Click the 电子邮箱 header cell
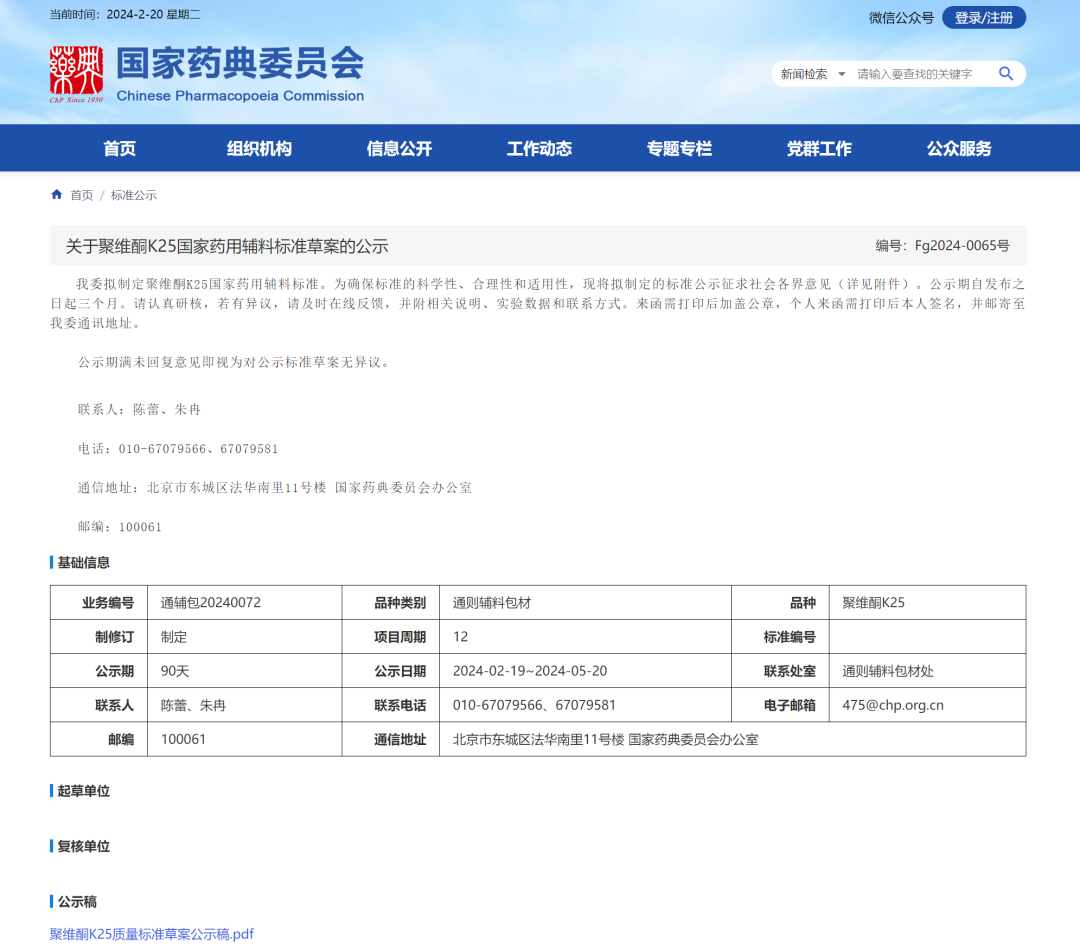Screen dimensions: 1080x949 780,705
